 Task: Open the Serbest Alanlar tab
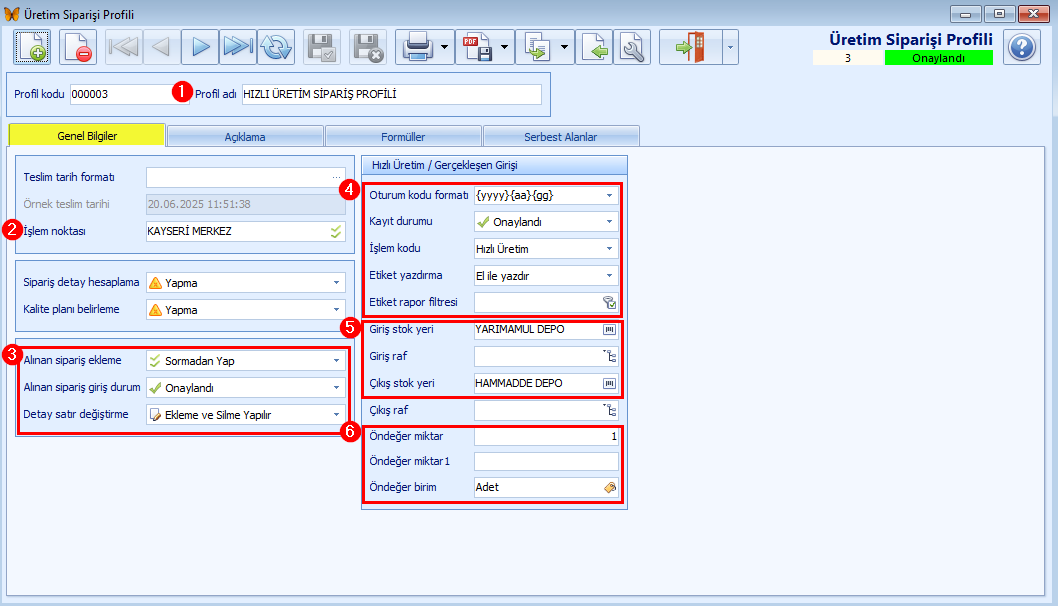coord(561,136)
